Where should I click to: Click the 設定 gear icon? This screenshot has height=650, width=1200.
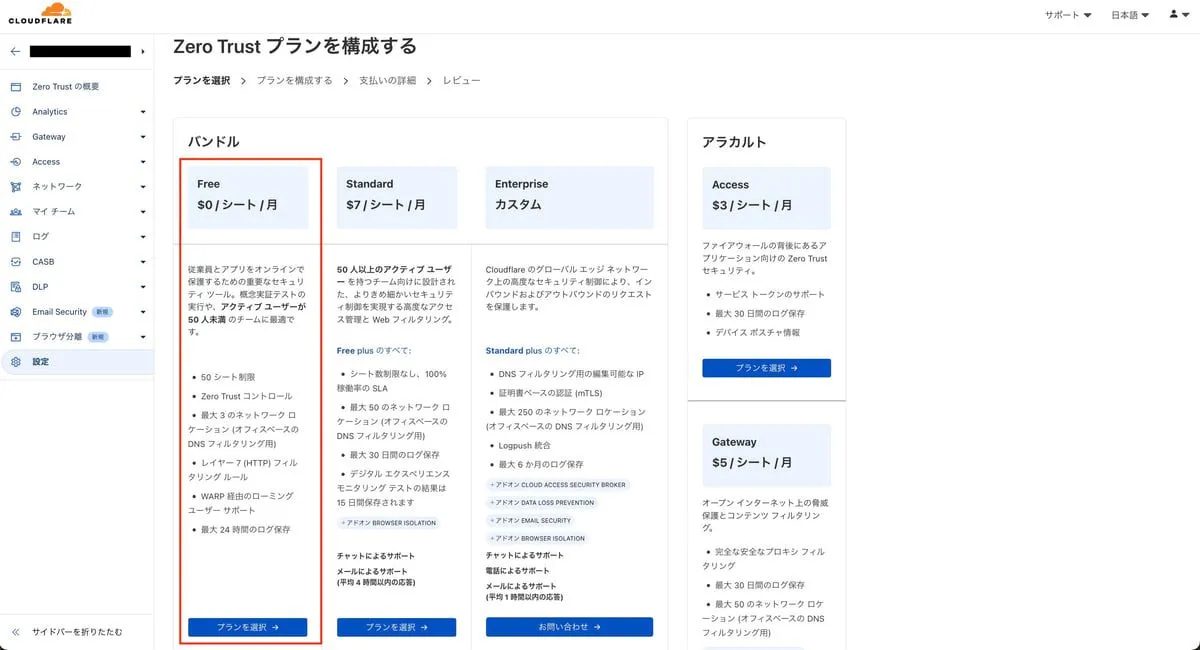pyautogui.click(x=15, y=362)
